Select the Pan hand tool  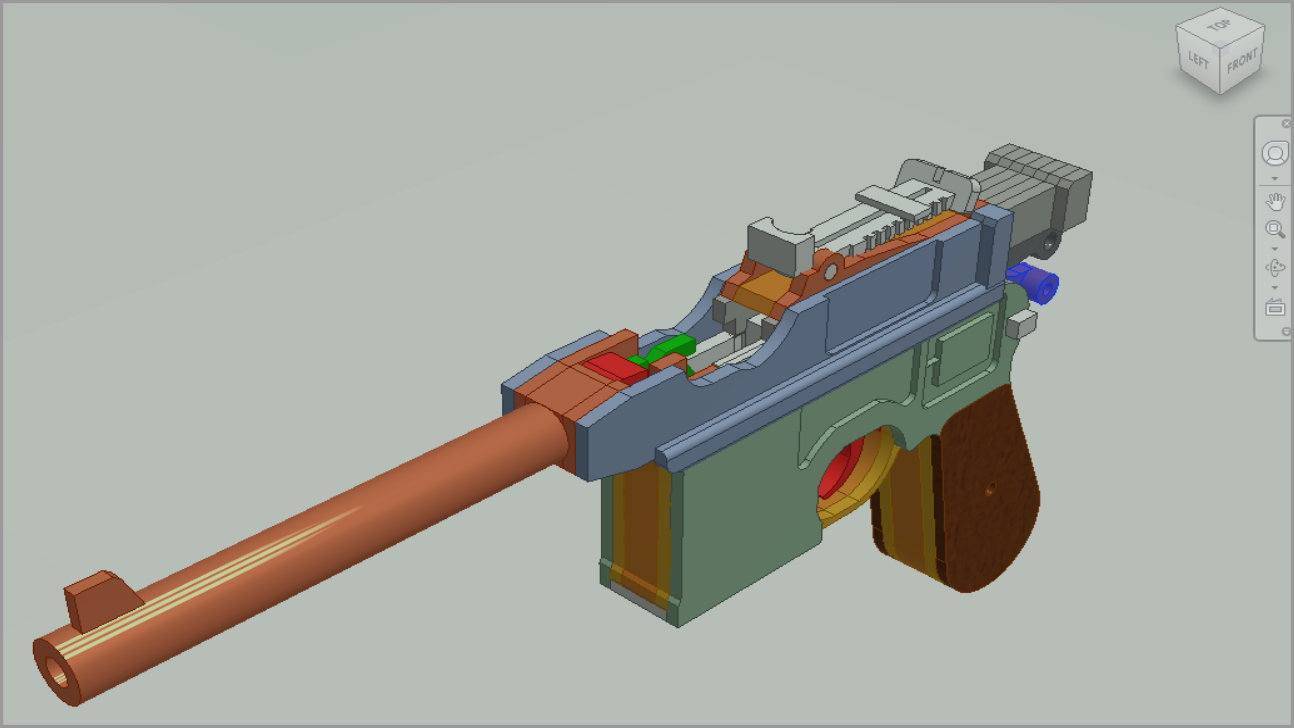pyautogui.click(x=1275, y=201)
